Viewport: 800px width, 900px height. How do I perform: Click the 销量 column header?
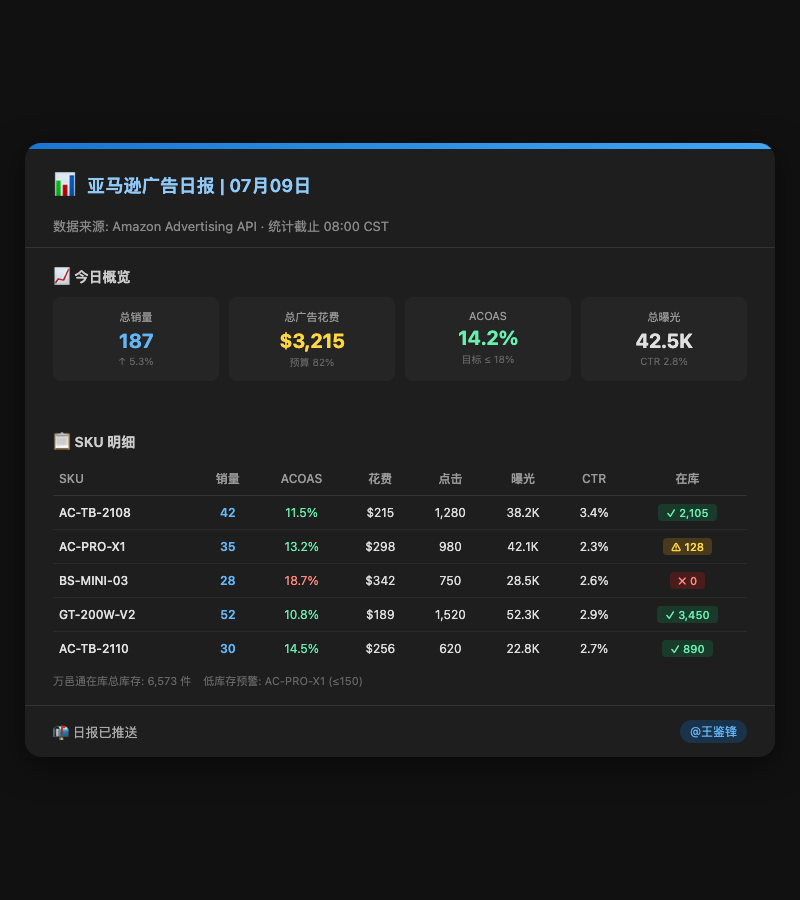tap(228, 479)
